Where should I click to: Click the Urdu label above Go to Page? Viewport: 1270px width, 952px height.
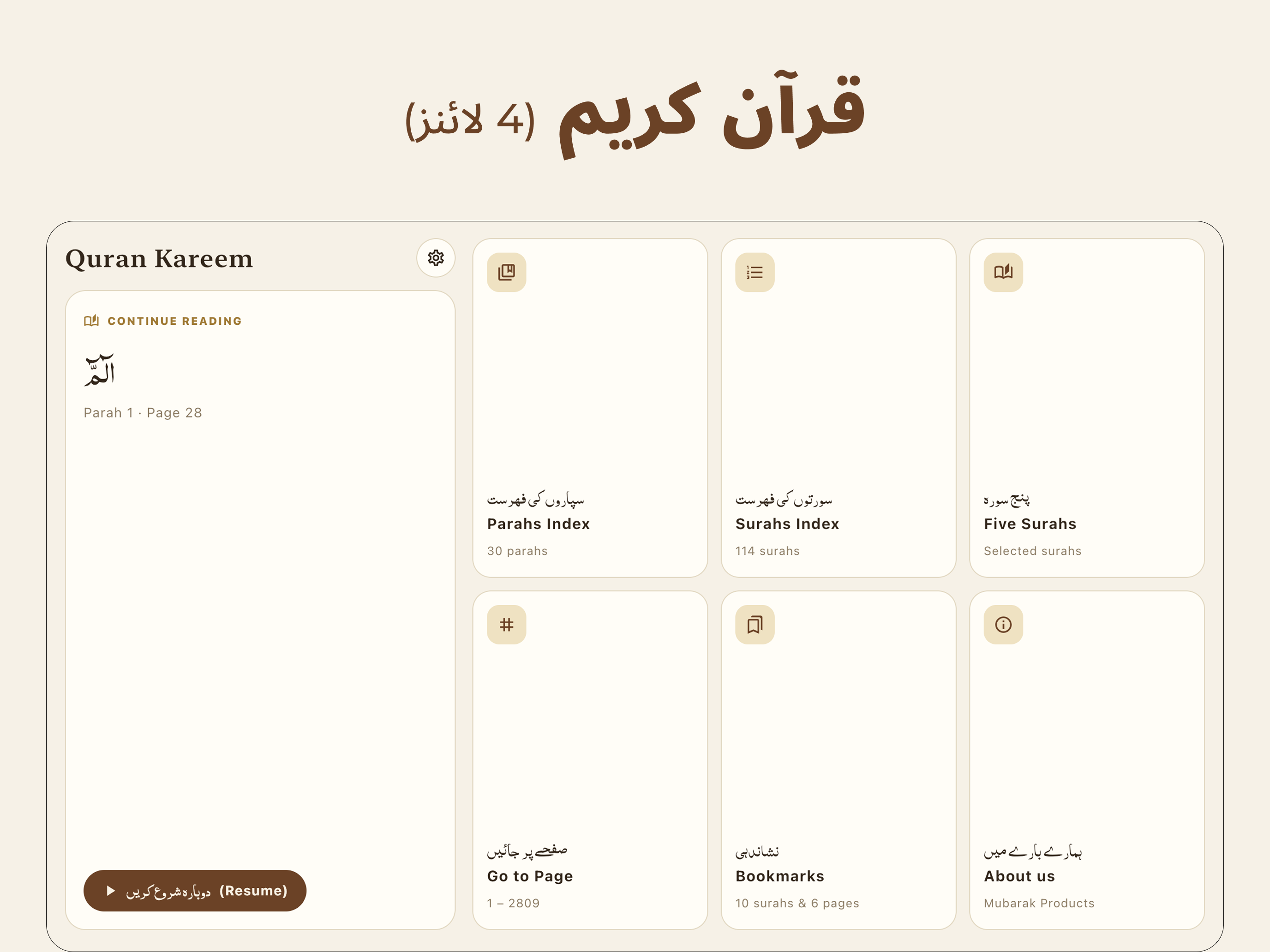tap(527, 851)
